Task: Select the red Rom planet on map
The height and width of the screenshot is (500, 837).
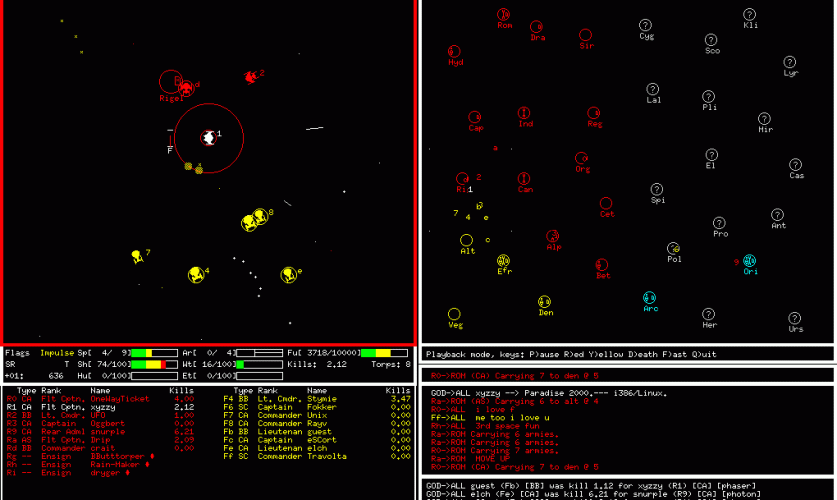Action: coord(504,15)
